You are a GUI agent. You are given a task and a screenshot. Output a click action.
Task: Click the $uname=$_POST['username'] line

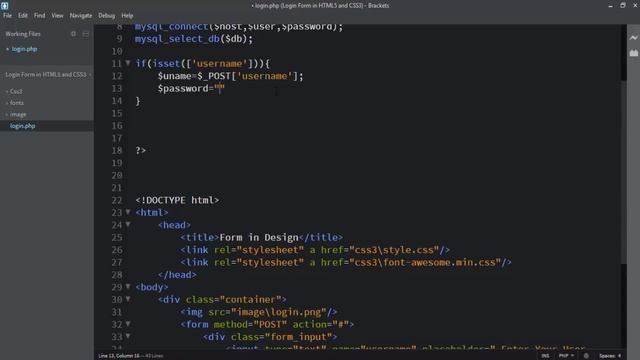coord(231,76)
